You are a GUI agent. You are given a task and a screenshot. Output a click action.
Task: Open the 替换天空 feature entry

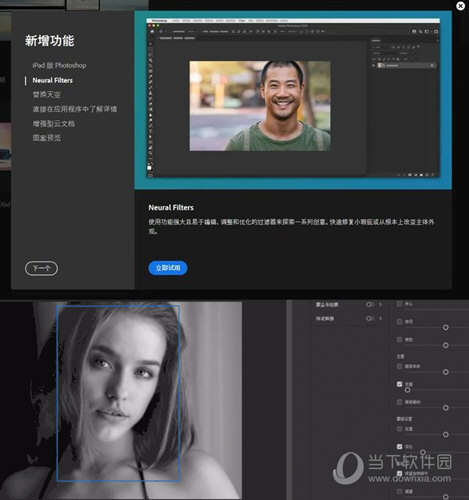click(47, 95)
